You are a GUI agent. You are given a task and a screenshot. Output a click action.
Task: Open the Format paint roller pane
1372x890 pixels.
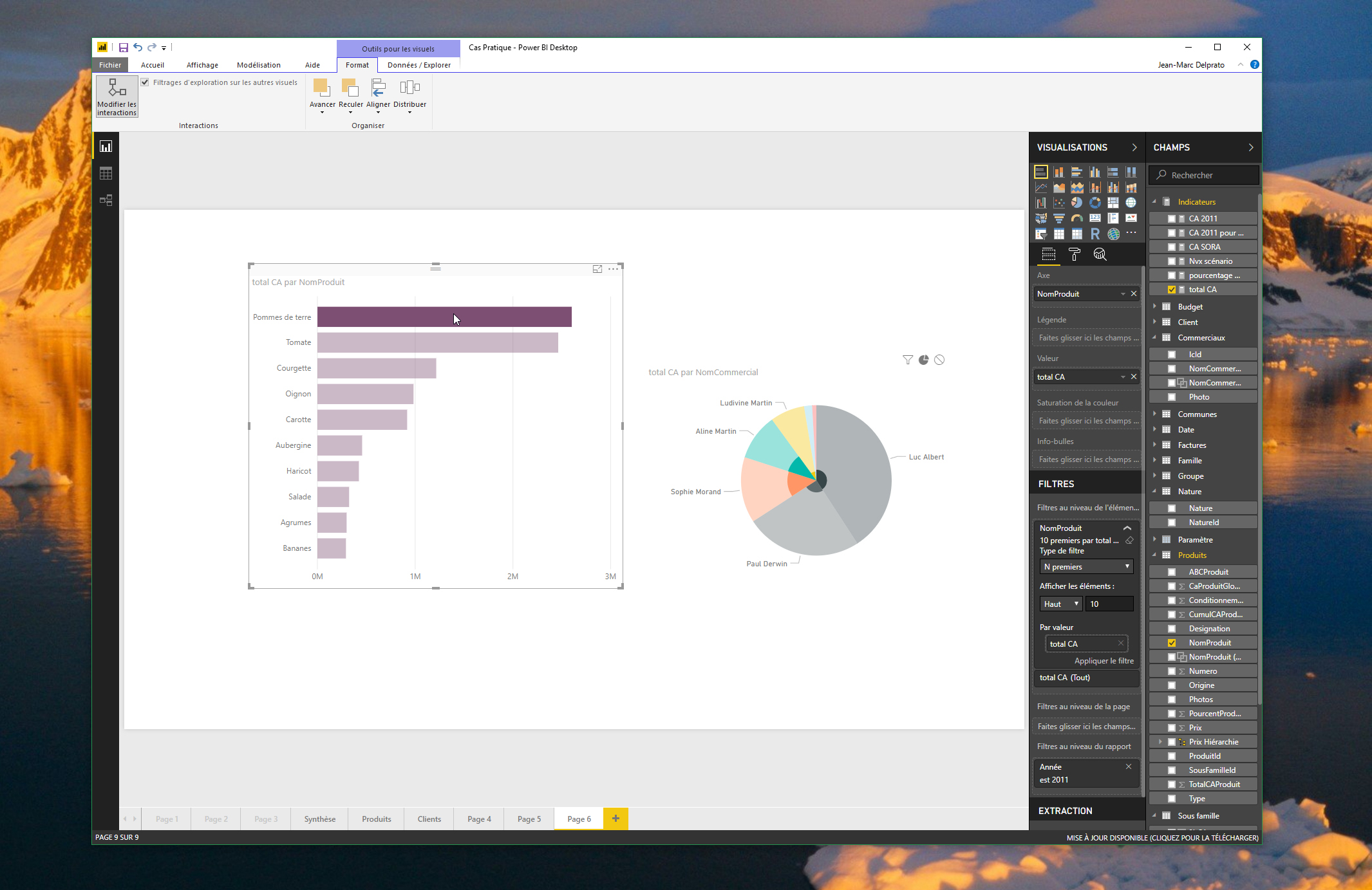[x=1074, y=255]
